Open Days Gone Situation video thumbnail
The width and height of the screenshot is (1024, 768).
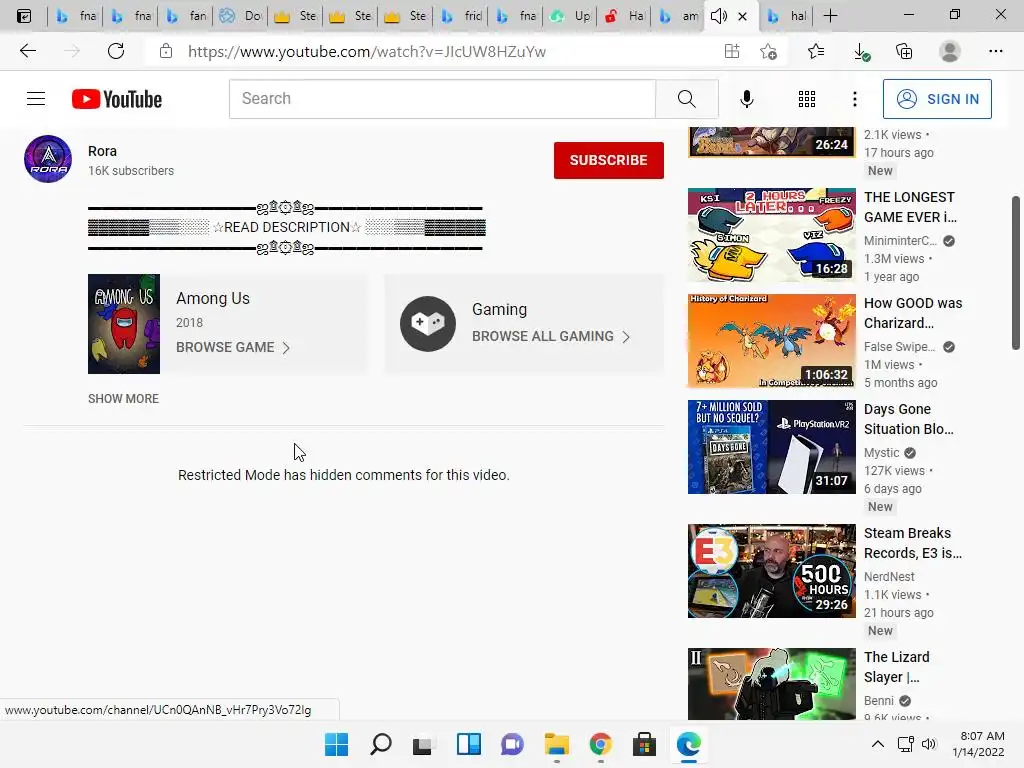pyautogui.click(x=771, y=447)
